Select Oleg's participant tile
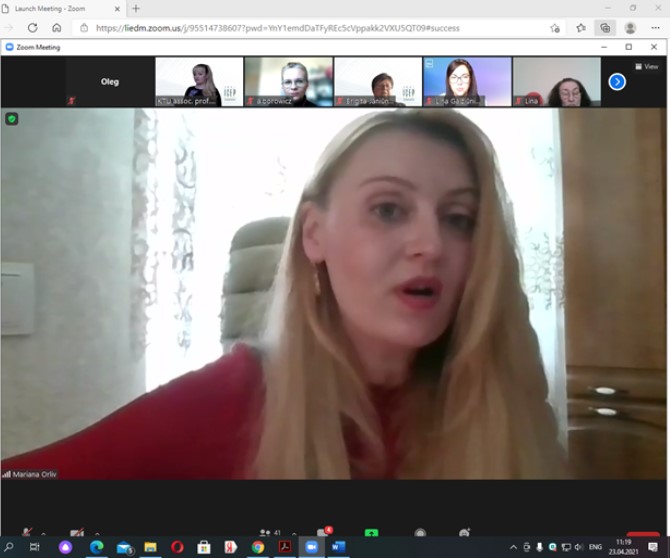670x558 pixels. click(x=110, y=81)
